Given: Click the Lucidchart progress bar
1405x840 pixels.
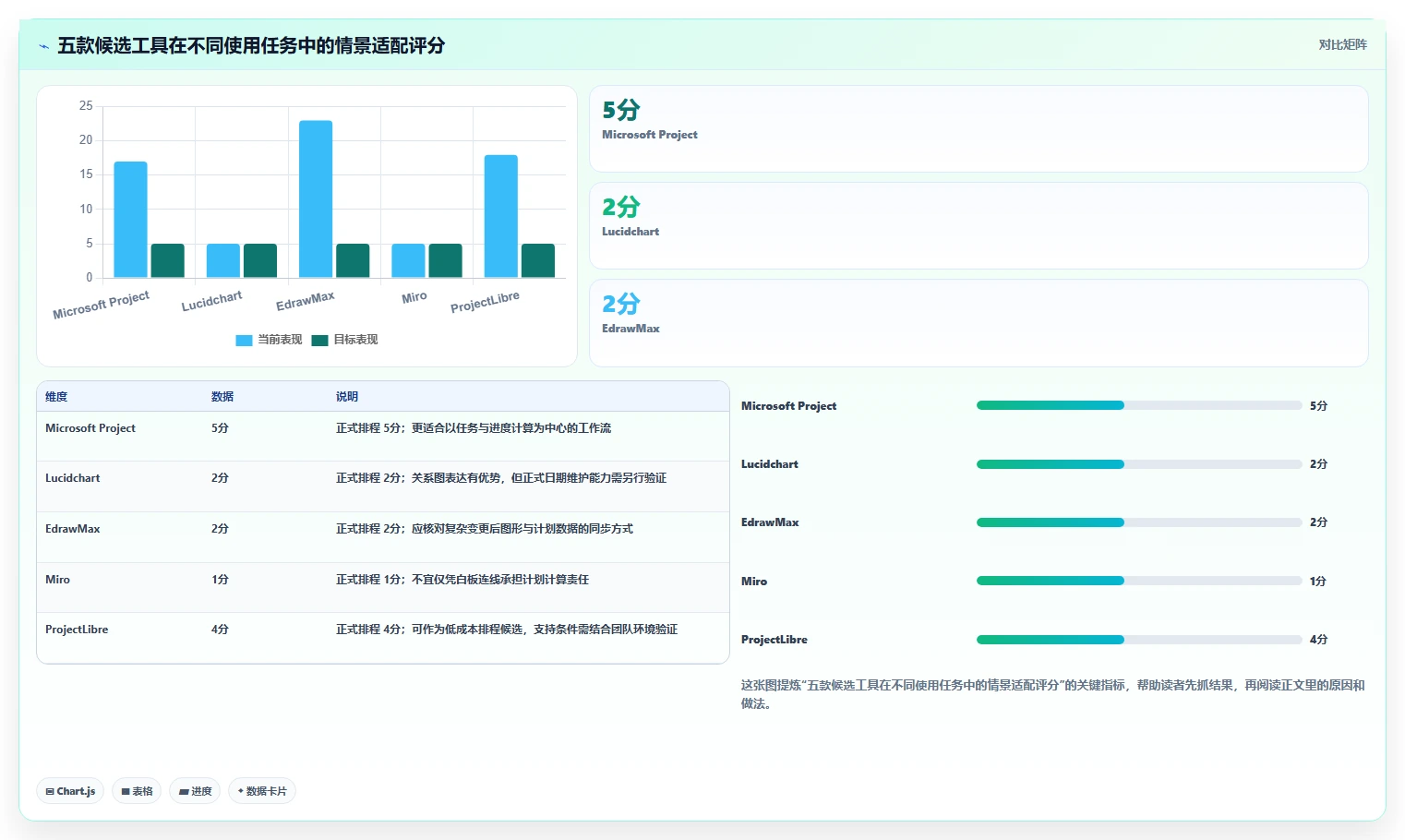Looking at the screenshot, I should [x=1139, y=464].
